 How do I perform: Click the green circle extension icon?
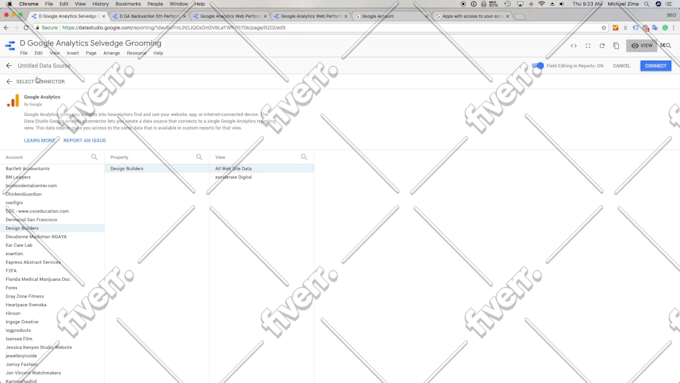point(665,28)
